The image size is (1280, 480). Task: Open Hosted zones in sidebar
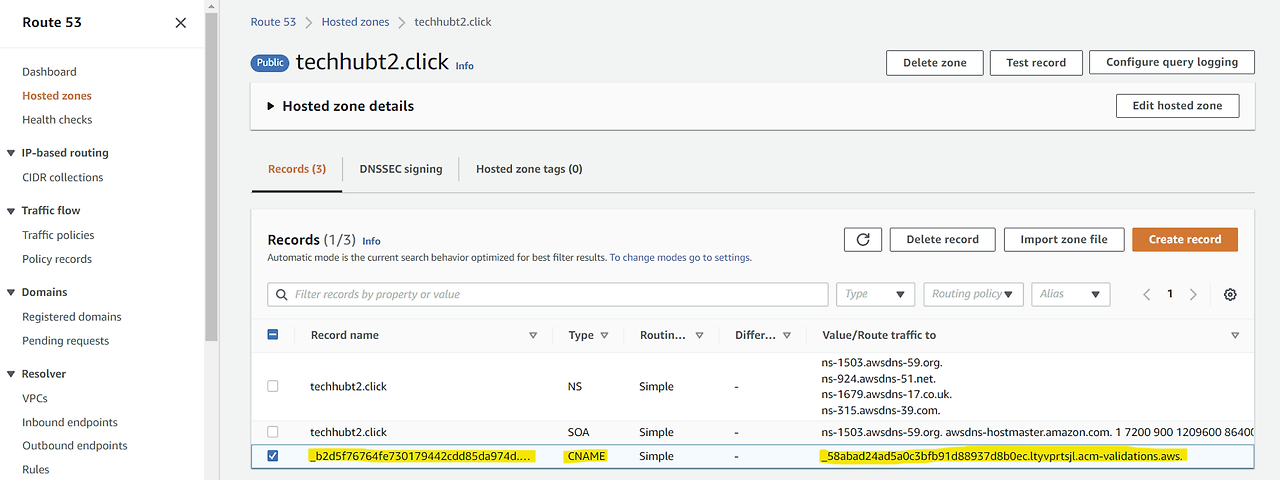(x=57, y=96)
